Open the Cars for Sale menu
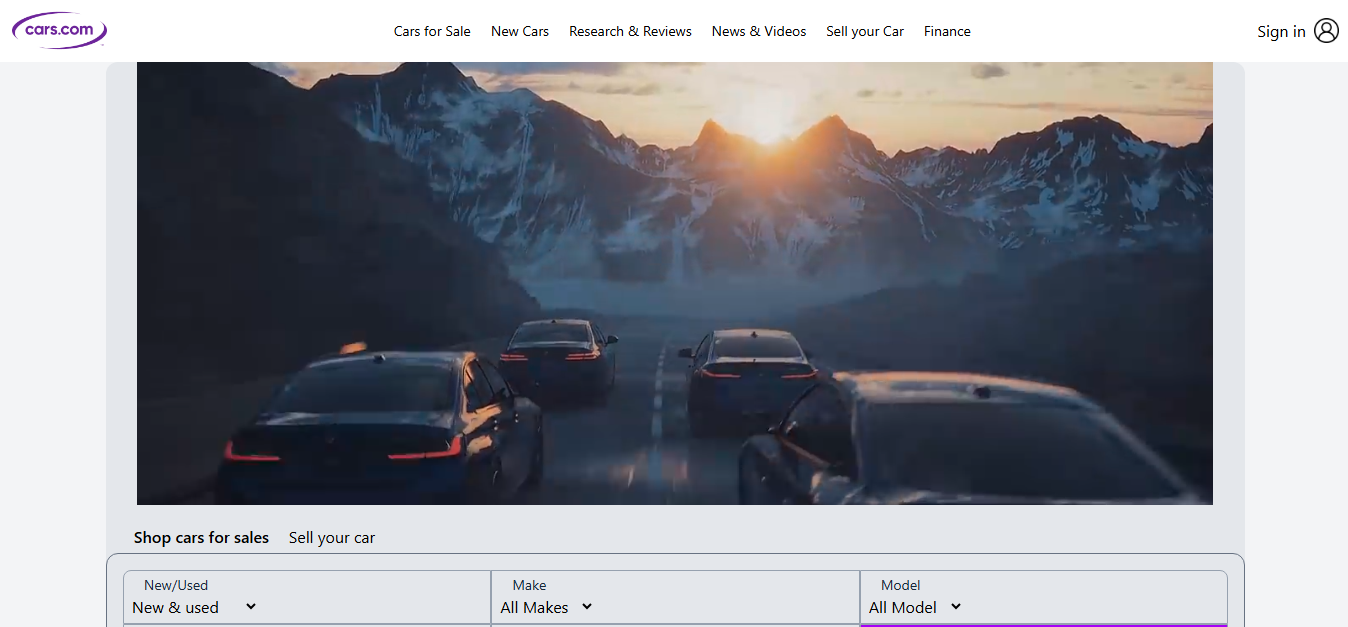This screenshot has height=627, width=1348. [x=432, y=31]
